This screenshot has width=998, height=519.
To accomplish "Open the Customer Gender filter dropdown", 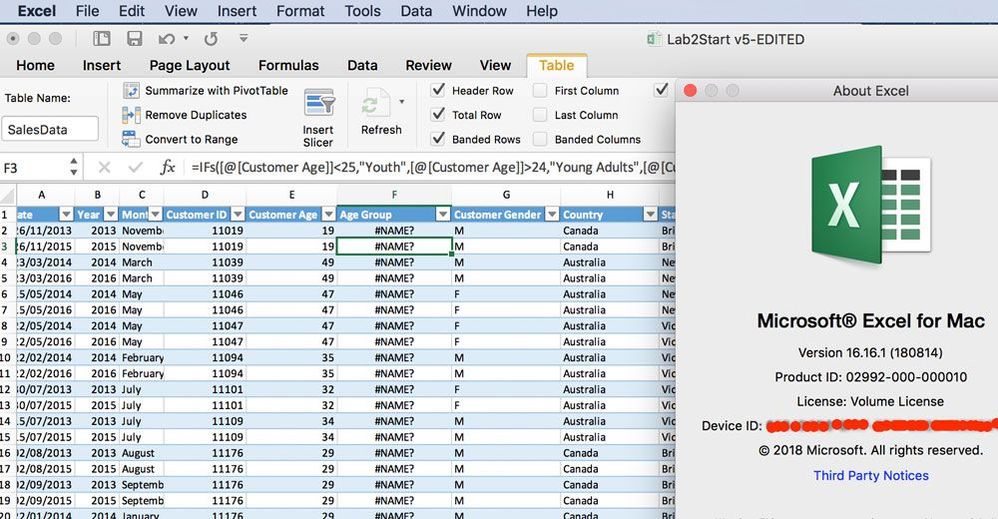I will [x=552, y=215].
